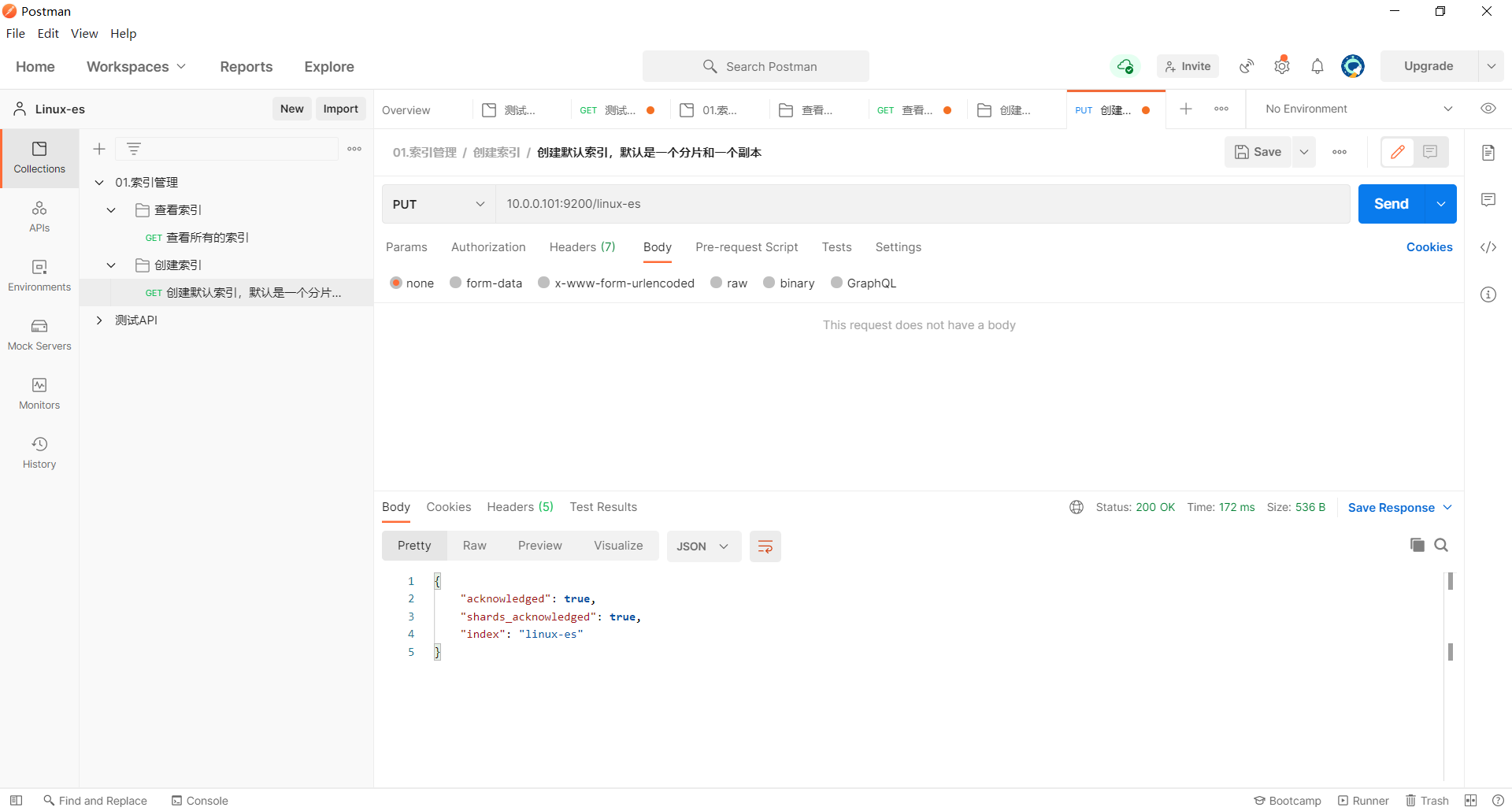This screenshot has height=811, width=1512.
Task: Open the History sidebar panel
Action: pyautogui.click(x=39, y=454)
